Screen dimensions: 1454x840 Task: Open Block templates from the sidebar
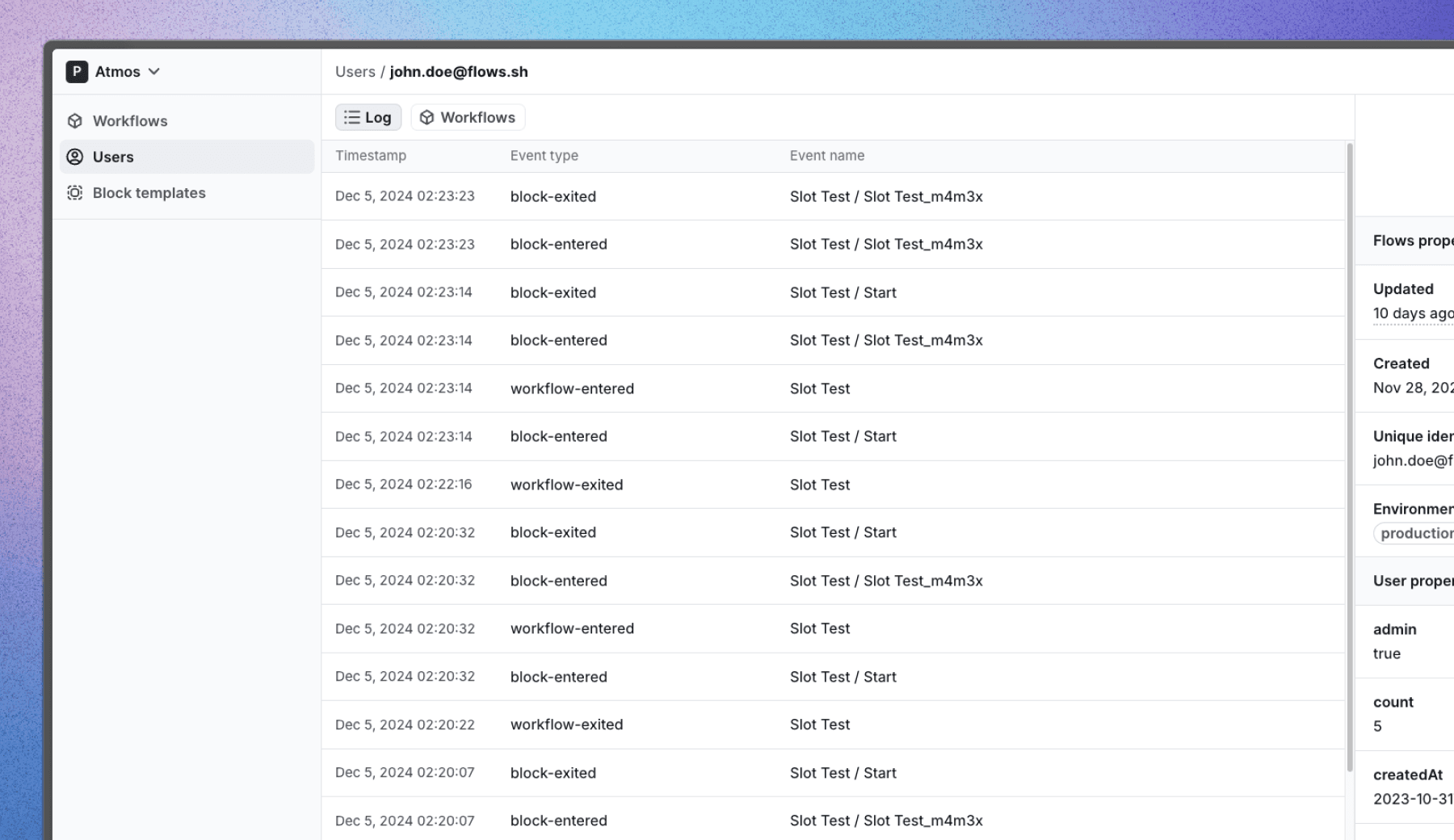click(149, 193)
